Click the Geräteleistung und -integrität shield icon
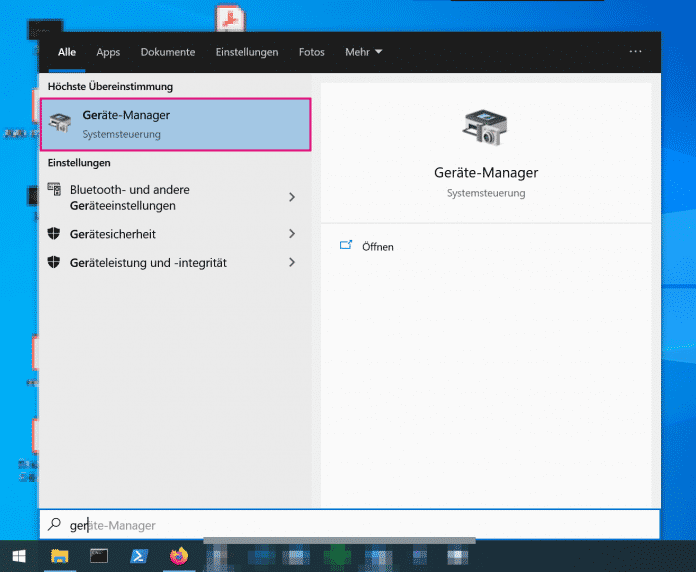696x572 pixels. pyautogui.click(x=56, y=262)
